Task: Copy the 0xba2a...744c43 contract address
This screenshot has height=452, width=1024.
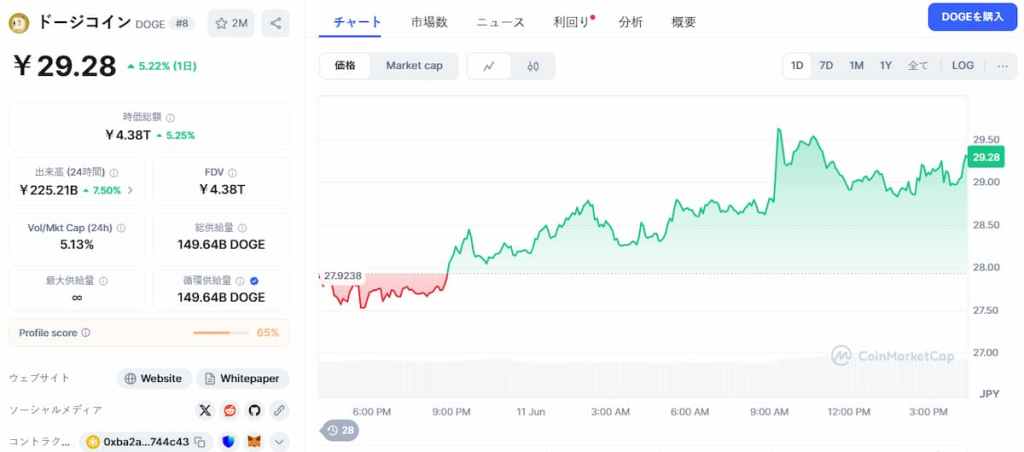Action: point(200,442)
